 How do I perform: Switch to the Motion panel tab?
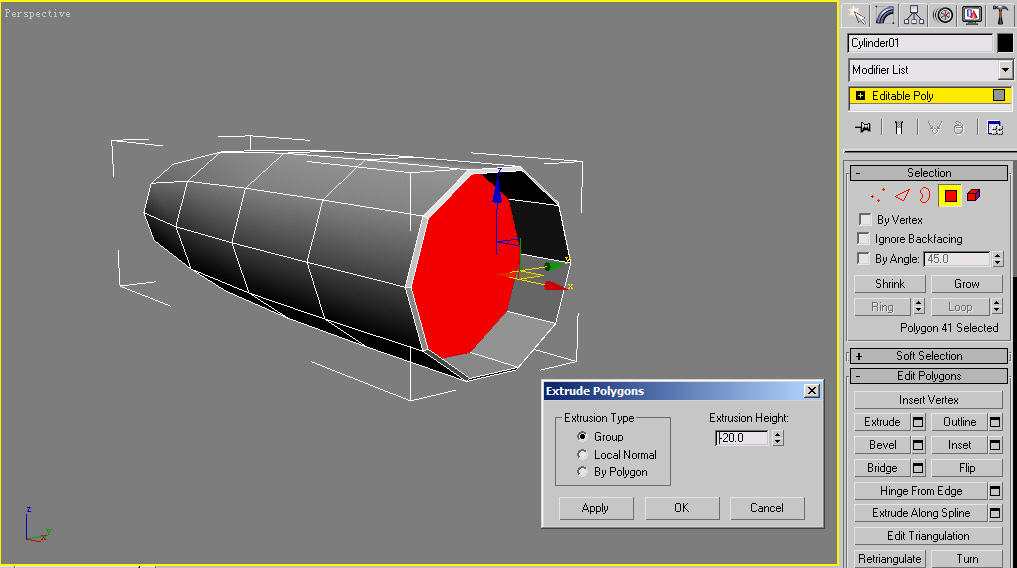(943, 15)
